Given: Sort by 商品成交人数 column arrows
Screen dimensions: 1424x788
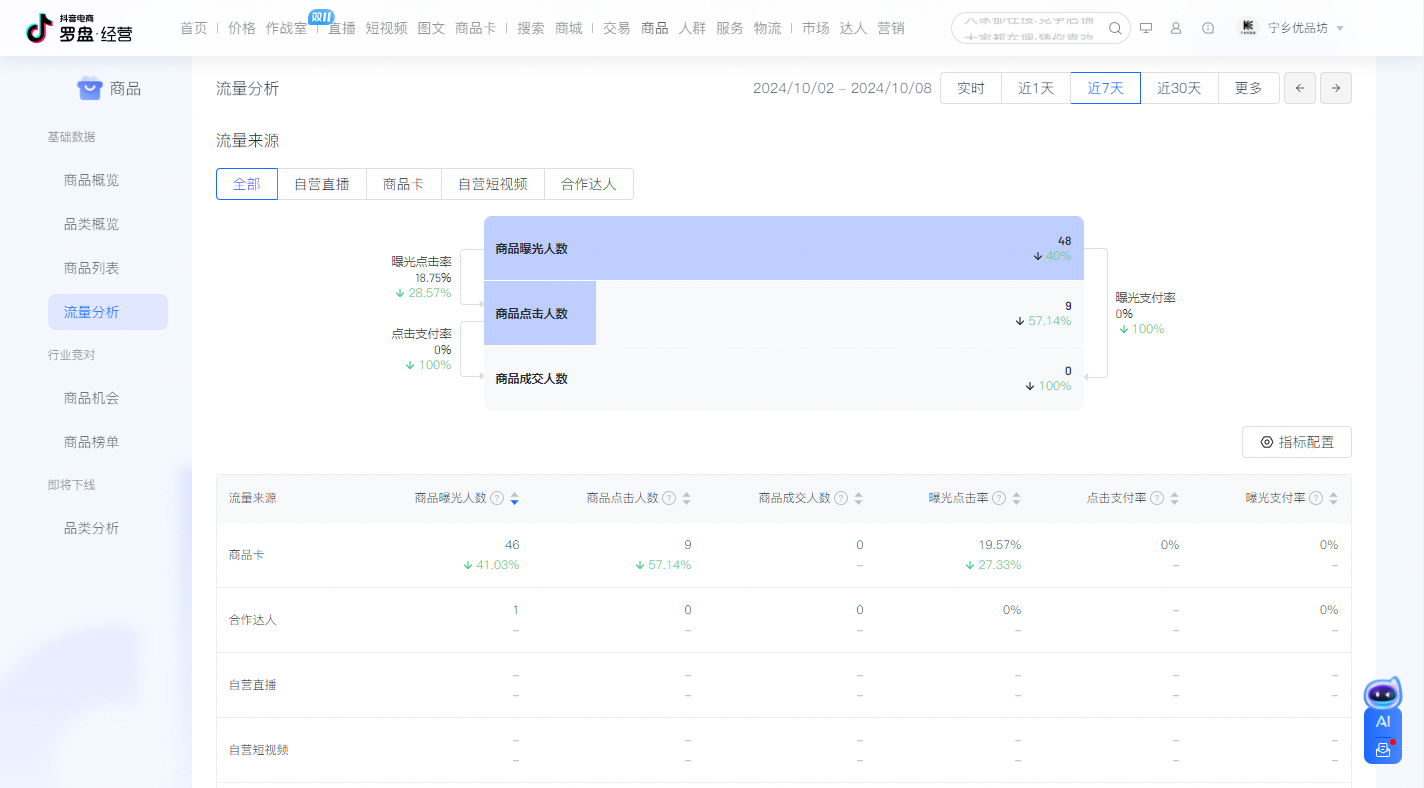Looking at the screenshot, I should (858, 498).
